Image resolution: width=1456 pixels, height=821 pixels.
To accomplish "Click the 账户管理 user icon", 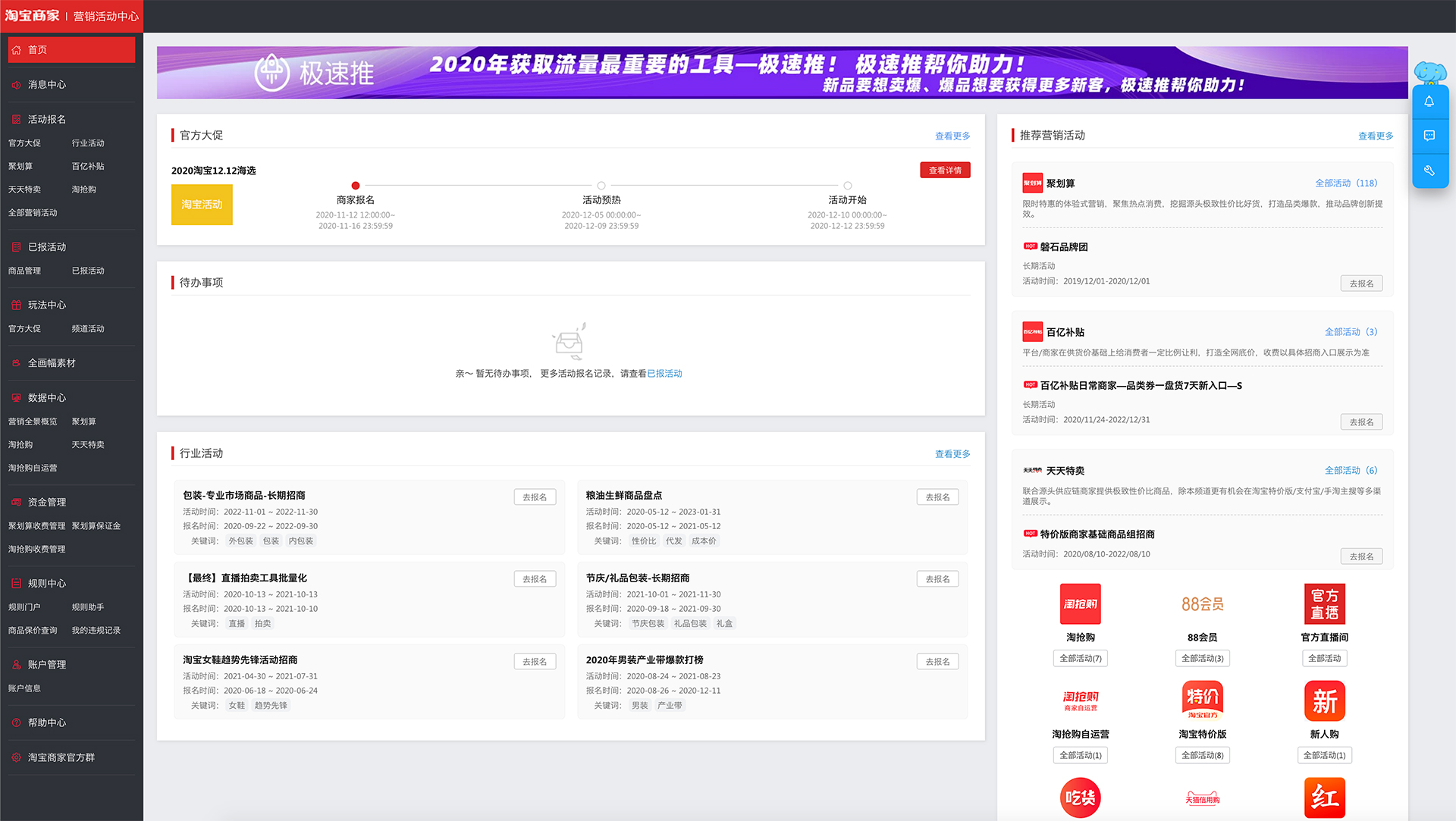I will pyautogui.click(x=16, y=665).
